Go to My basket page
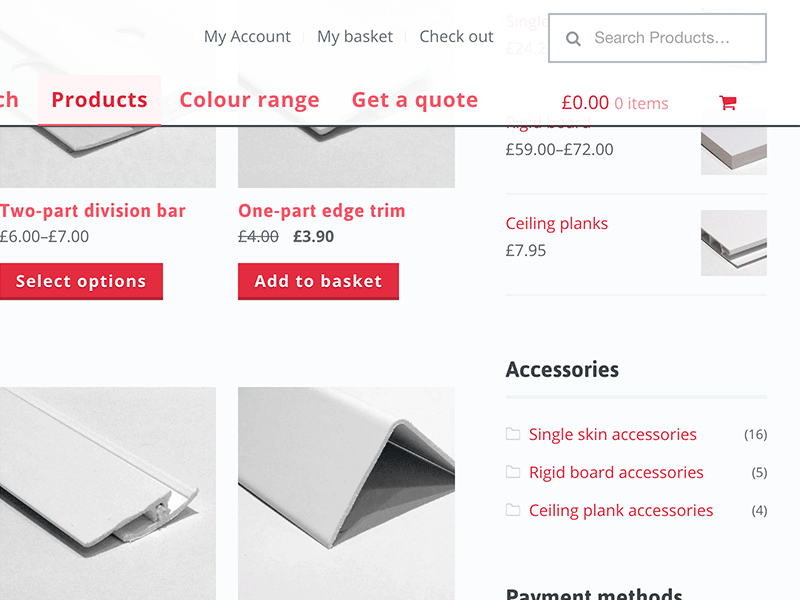The image size is (800, 600). (x=355, y=37)
